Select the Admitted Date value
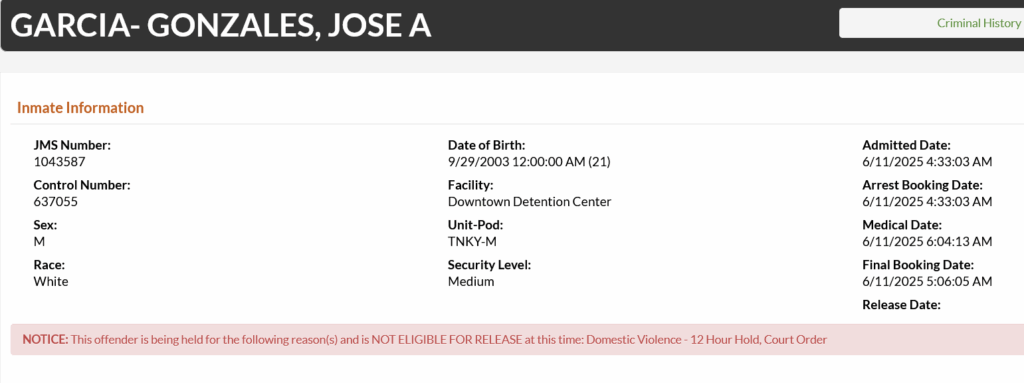The image size is (1024, 383). click(x=927, y=161)
